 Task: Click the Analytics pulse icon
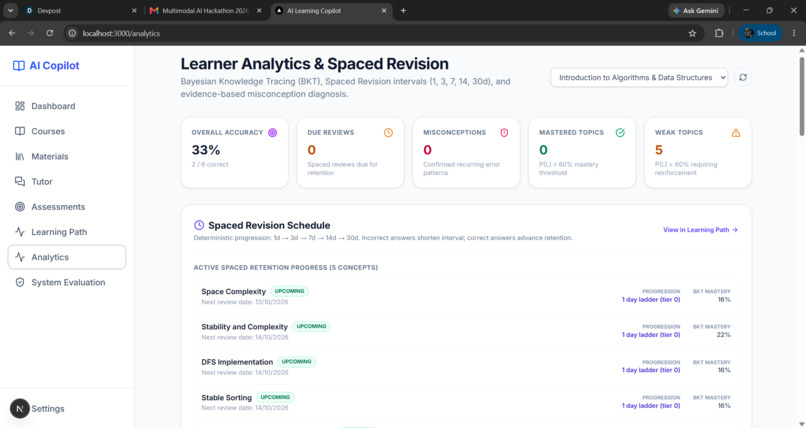point(20,257)
